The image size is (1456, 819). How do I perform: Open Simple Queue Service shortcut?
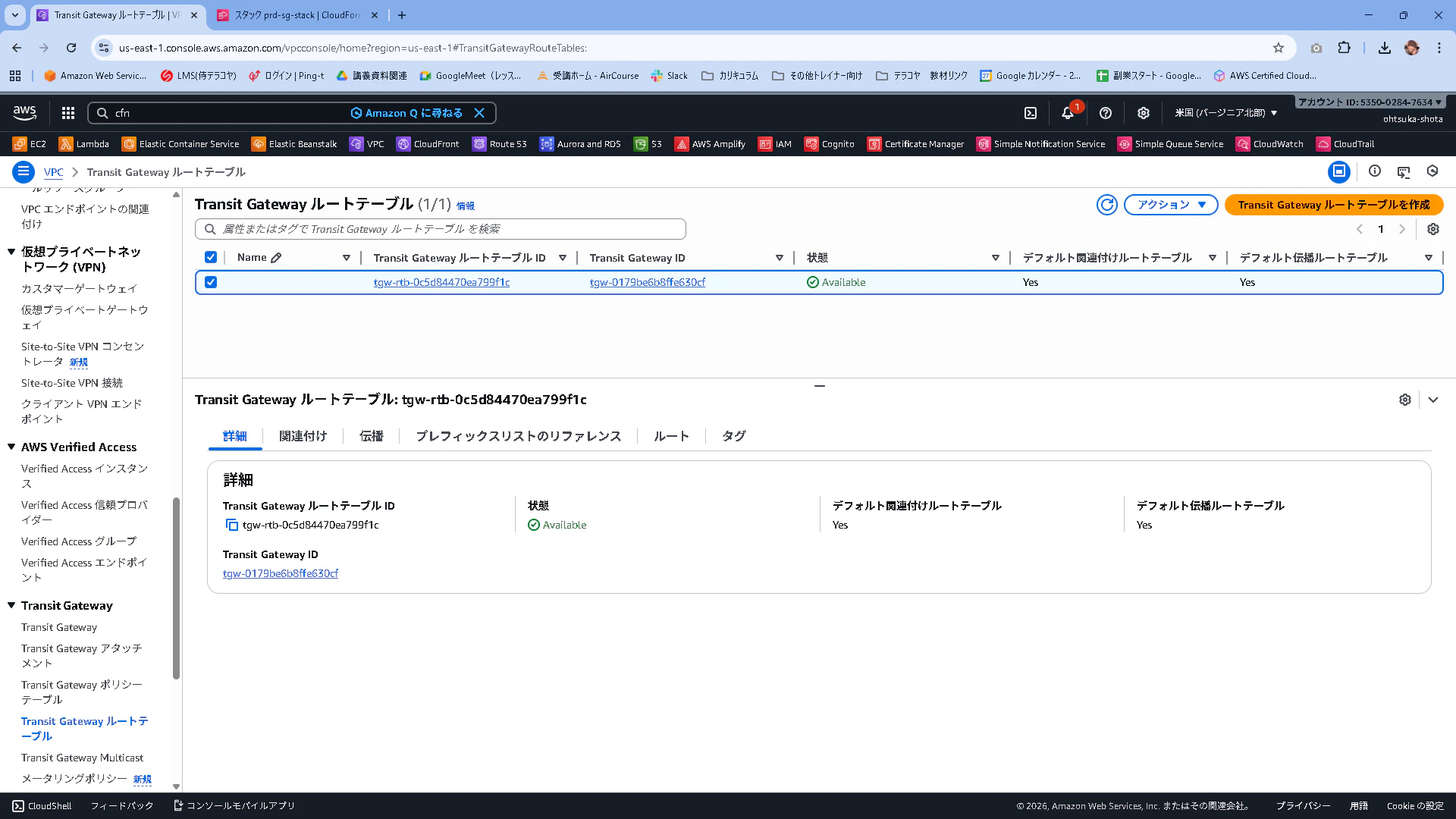tap(1171, 144)
